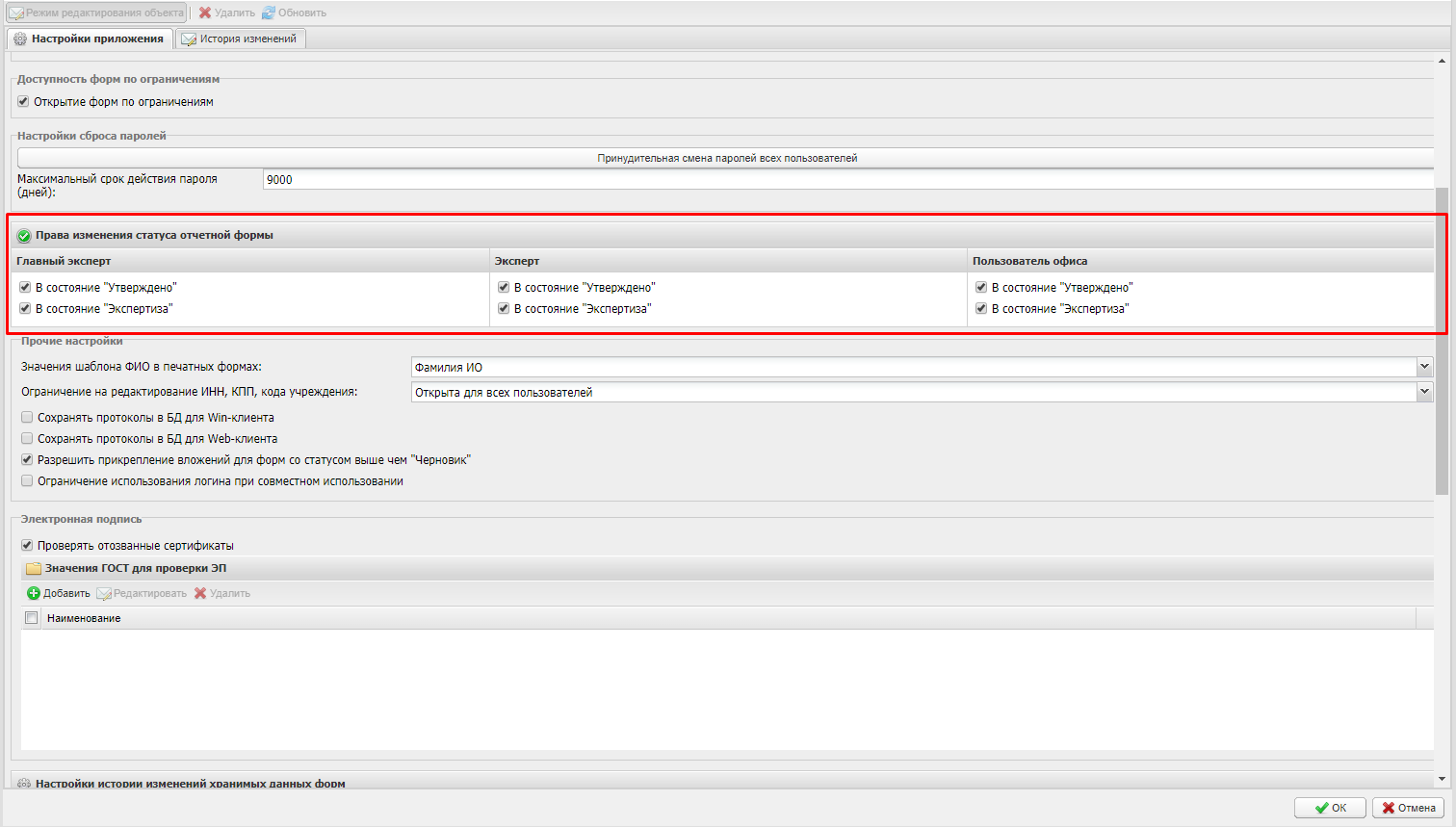
Task: Open the Фамилия ИО template dropdown
Action: (x=1424, y=367)
